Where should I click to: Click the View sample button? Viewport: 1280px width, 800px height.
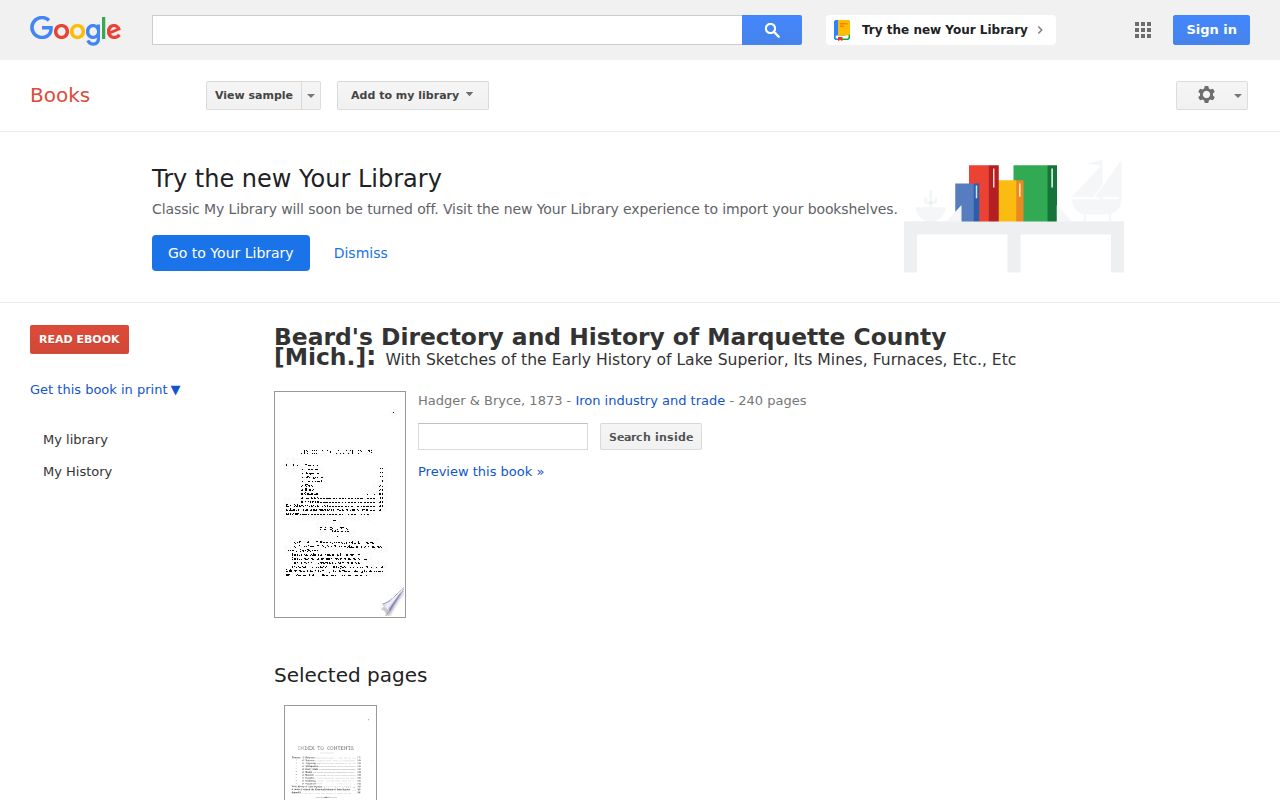[254, 95]
